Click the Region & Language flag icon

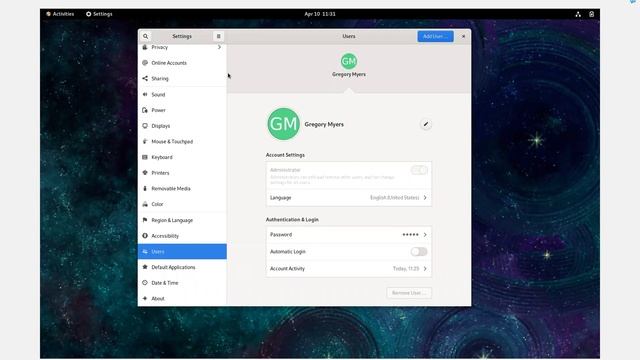click(x=145, y=220)
